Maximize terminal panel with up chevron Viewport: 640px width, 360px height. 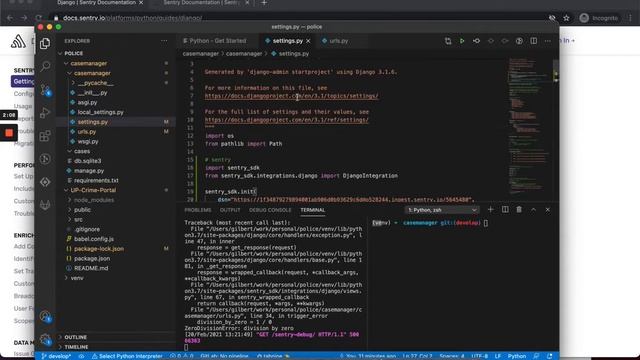pyautogui.click(x=533, y=209)
